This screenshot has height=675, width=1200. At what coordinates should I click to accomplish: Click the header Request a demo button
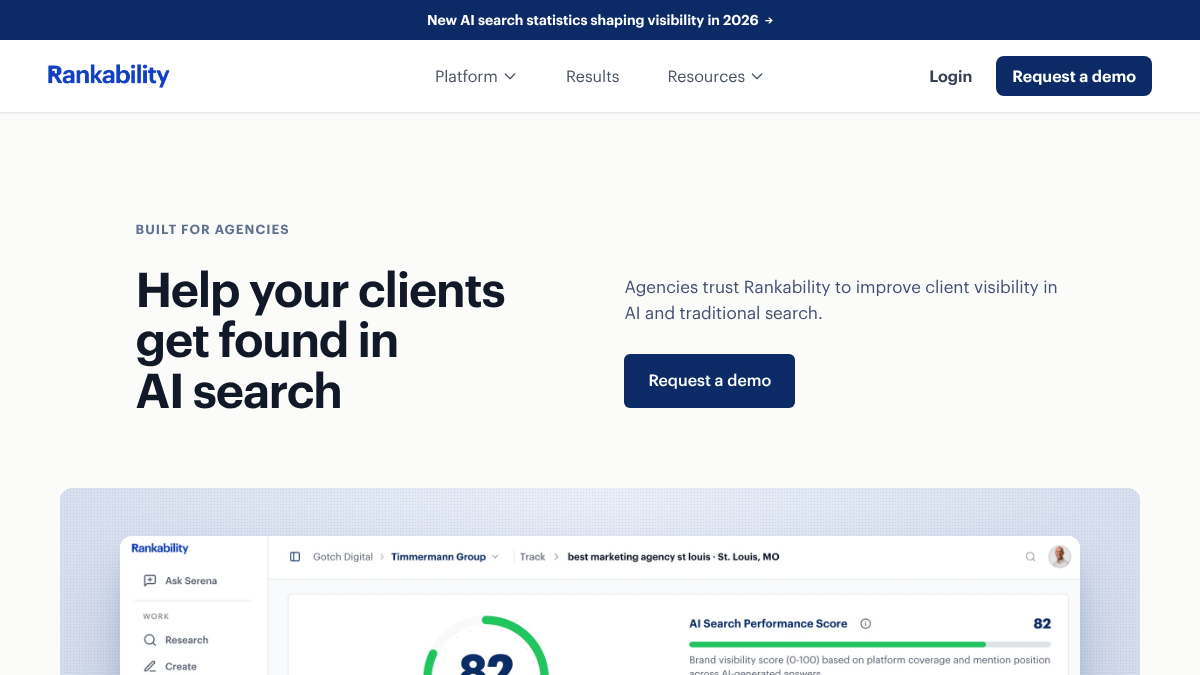[x=1074, y=76]
